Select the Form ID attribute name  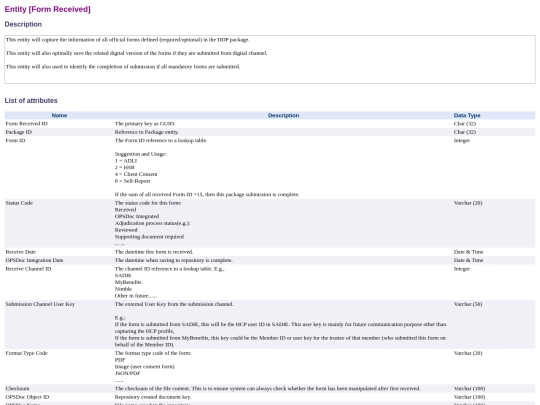tap(15, 141)
